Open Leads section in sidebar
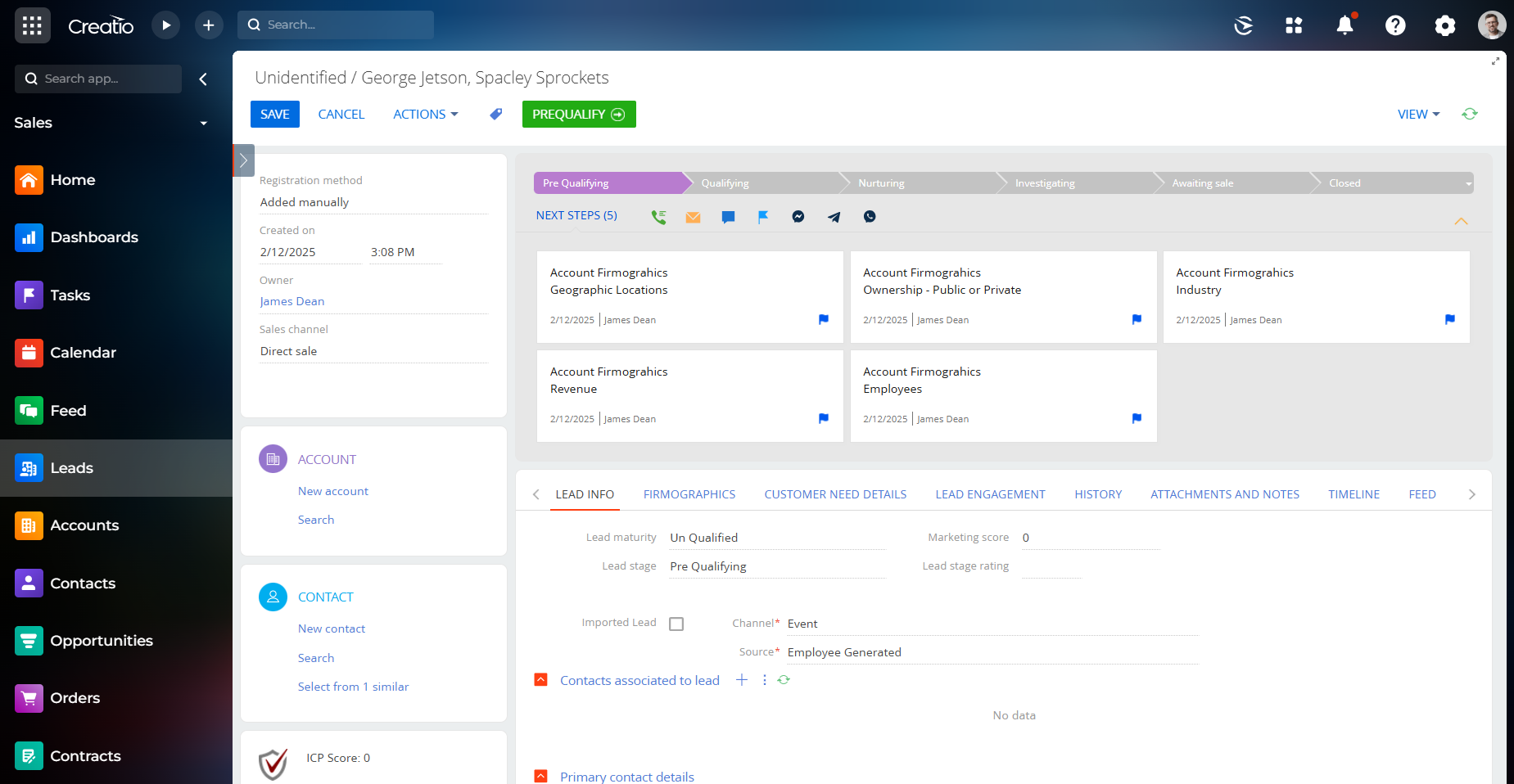Viewport: 1514px width, 784px height. point(116,468)
